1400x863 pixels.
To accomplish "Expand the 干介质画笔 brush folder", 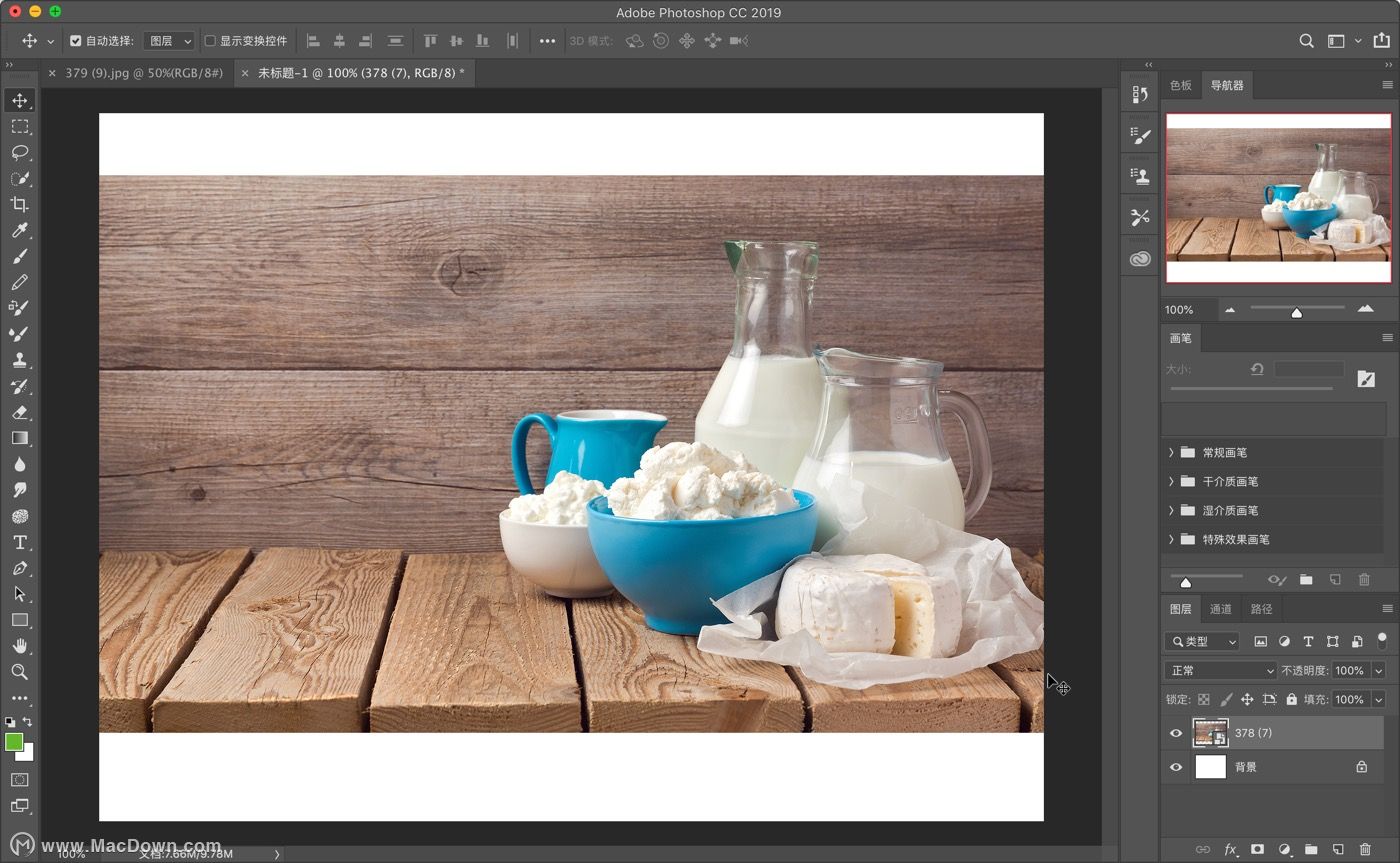I will (x=1171, y=481).
